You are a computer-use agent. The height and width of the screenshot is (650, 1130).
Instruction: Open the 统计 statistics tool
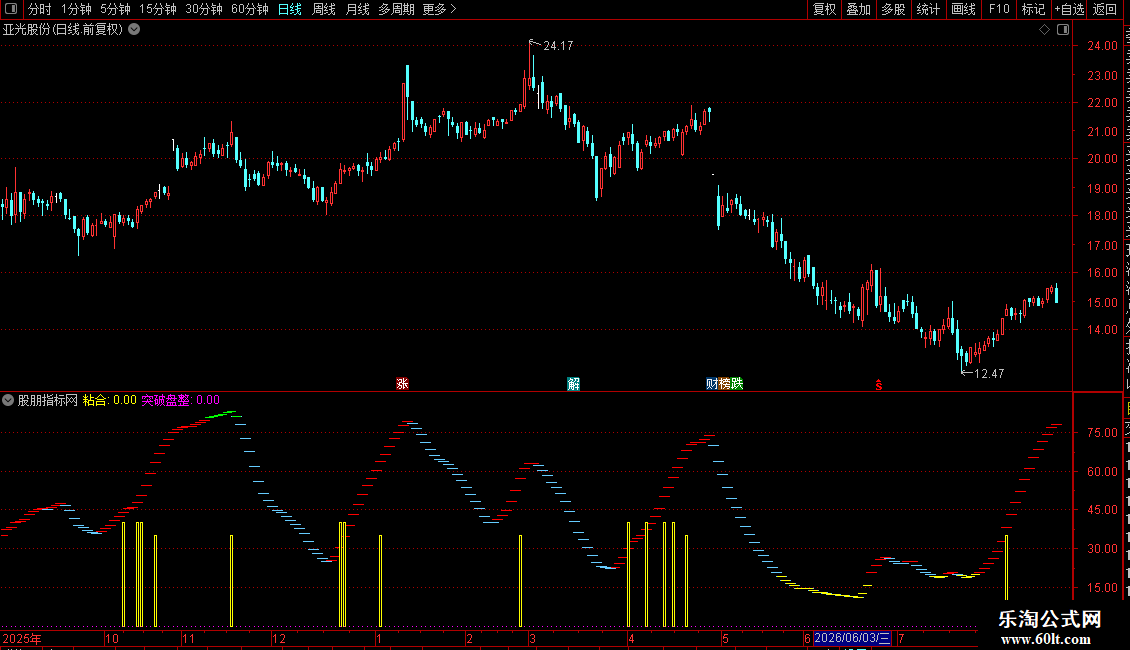927,9
